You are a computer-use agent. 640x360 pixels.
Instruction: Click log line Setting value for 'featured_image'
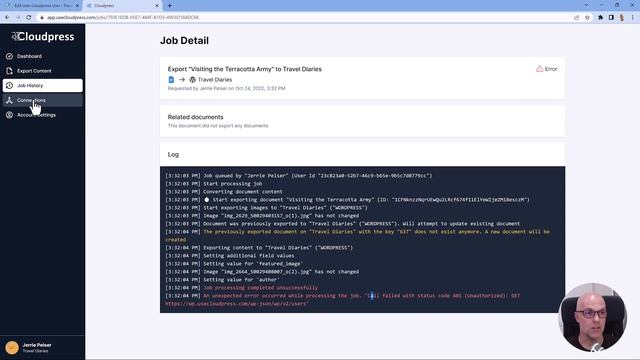tap(253, 264)
